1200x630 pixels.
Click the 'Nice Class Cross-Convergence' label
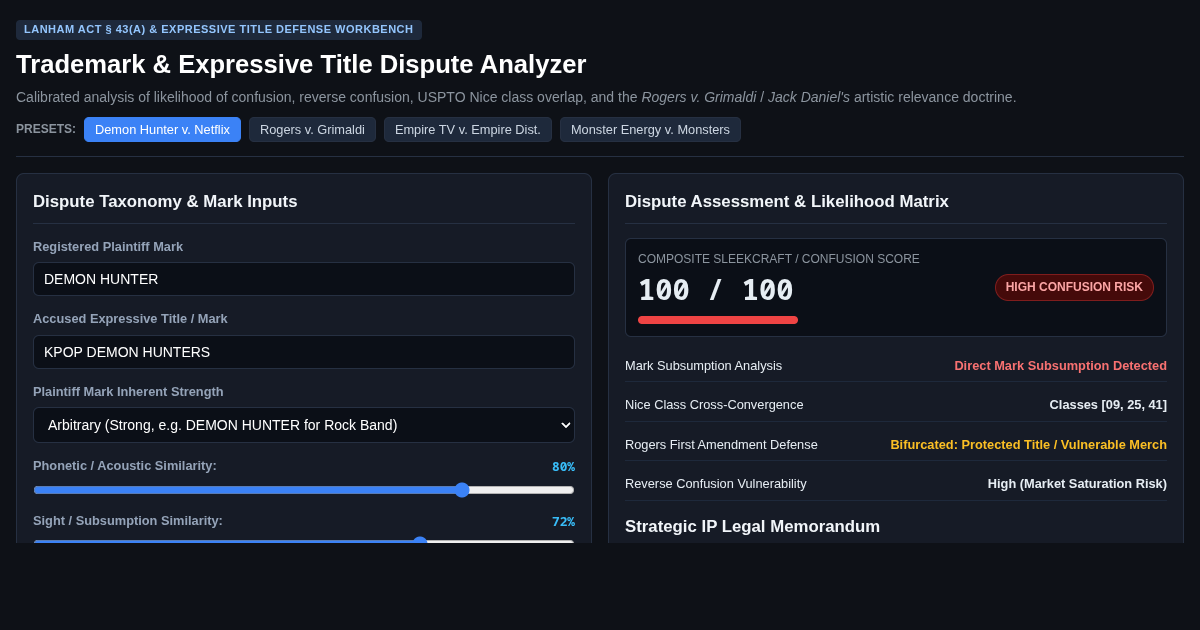[714, 405]
